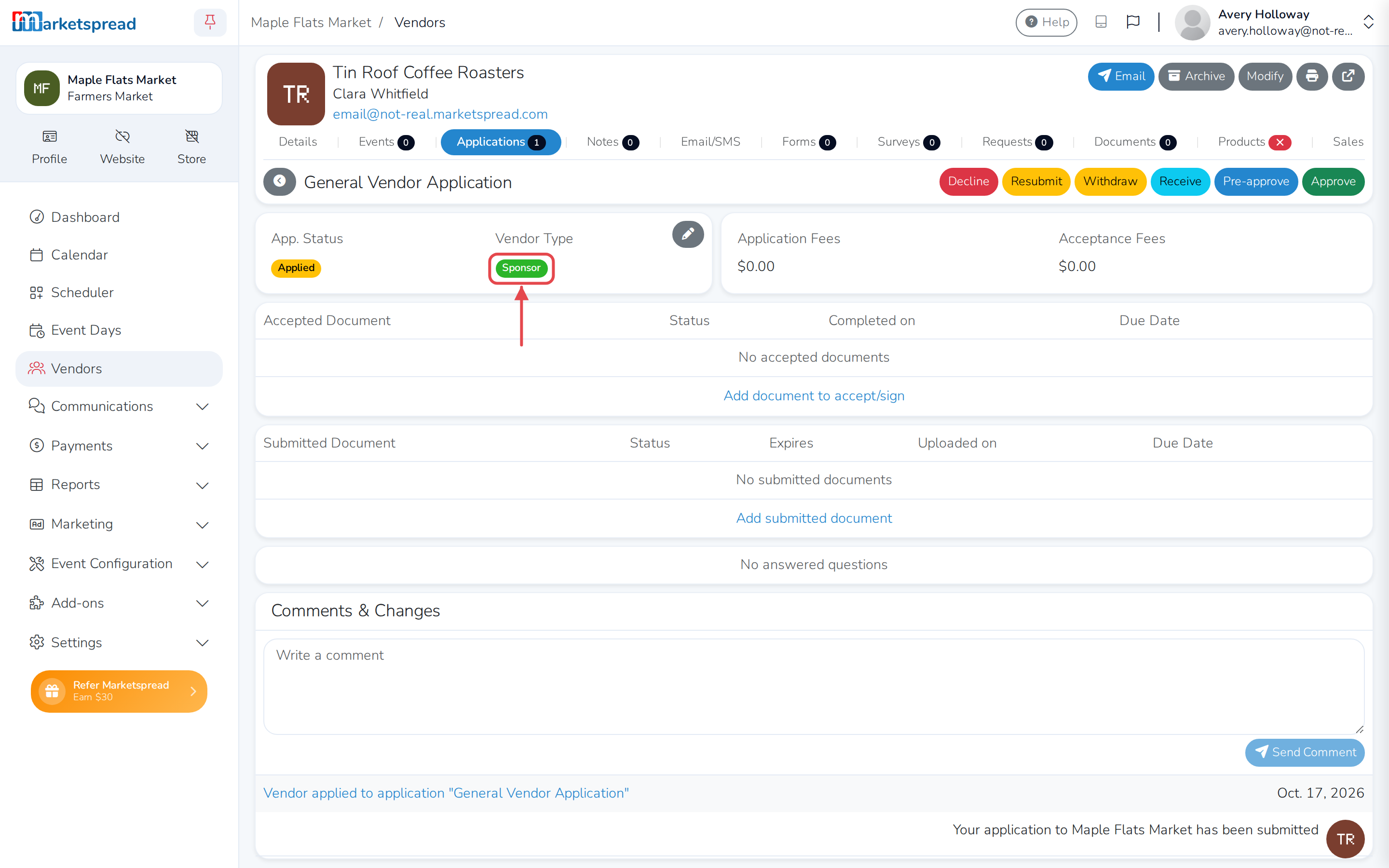The height and width of the screenshot is (868, 1389).
Task: Open the account switcher chevrons
Action: [x=1368, y=22]
